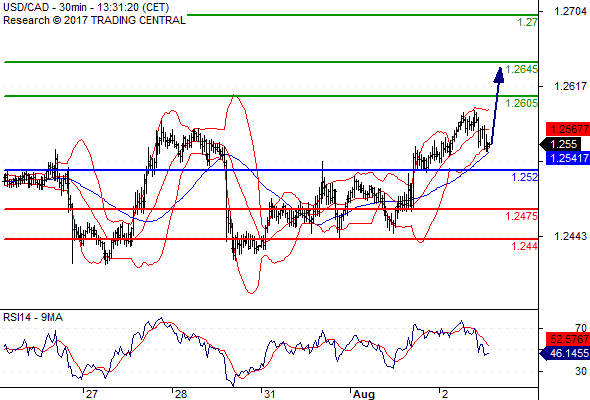Click the Research © 2017 TRADING CENTRAL text

coord(94,20)
